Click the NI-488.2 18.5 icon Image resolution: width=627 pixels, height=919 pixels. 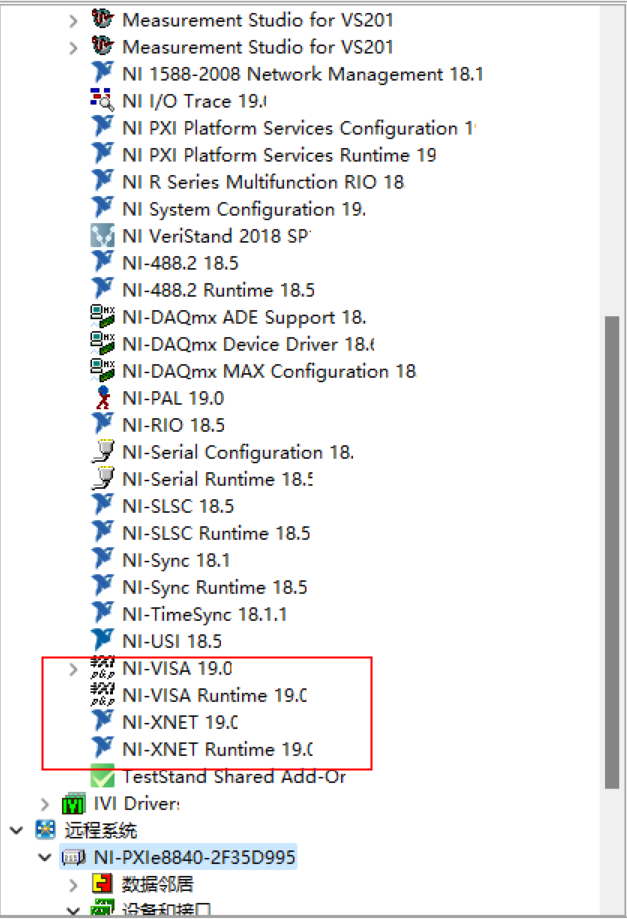click(x=103, y=262)
